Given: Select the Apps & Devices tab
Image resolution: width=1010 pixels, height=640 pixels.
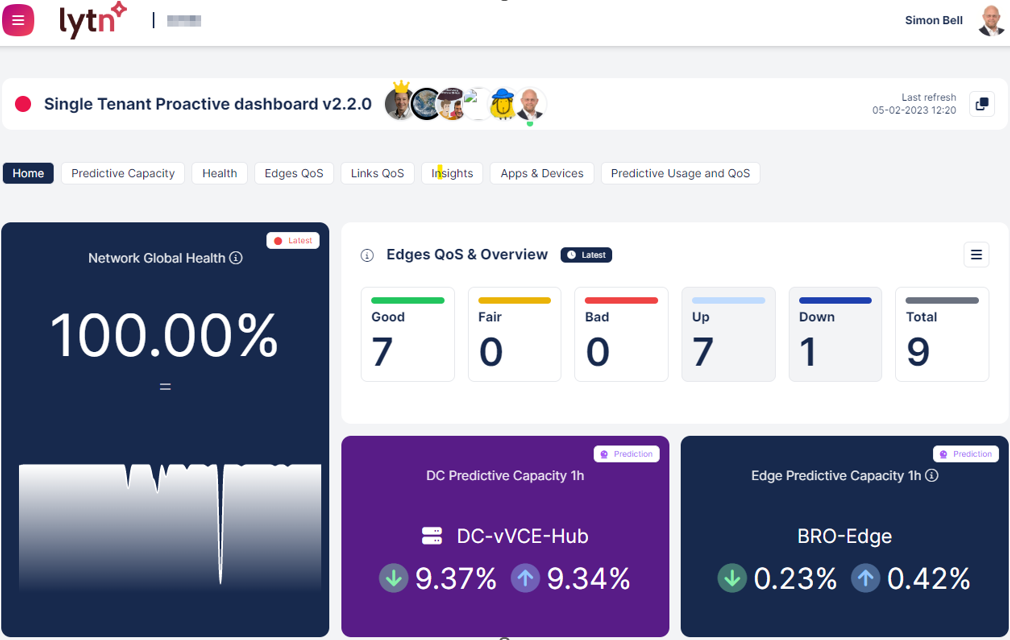Looking at the screenshot, I should coord(541,173).
